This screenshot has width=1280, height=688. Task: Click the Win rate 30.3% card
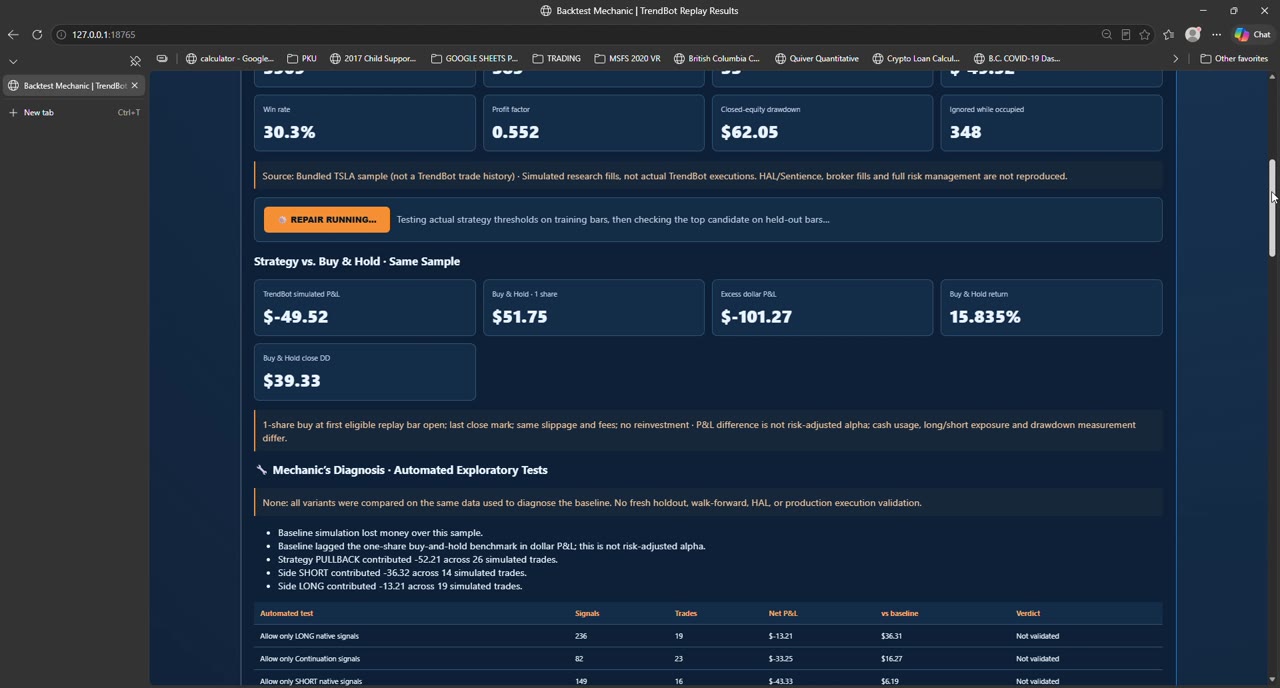[x=365, y=122]
